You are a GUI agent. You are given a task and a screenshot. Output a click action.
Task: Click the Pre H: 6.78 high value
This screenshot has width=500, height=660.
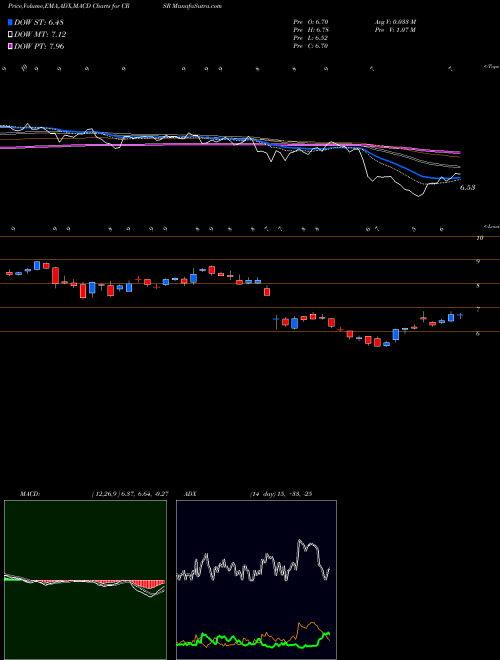click(311, 30)
